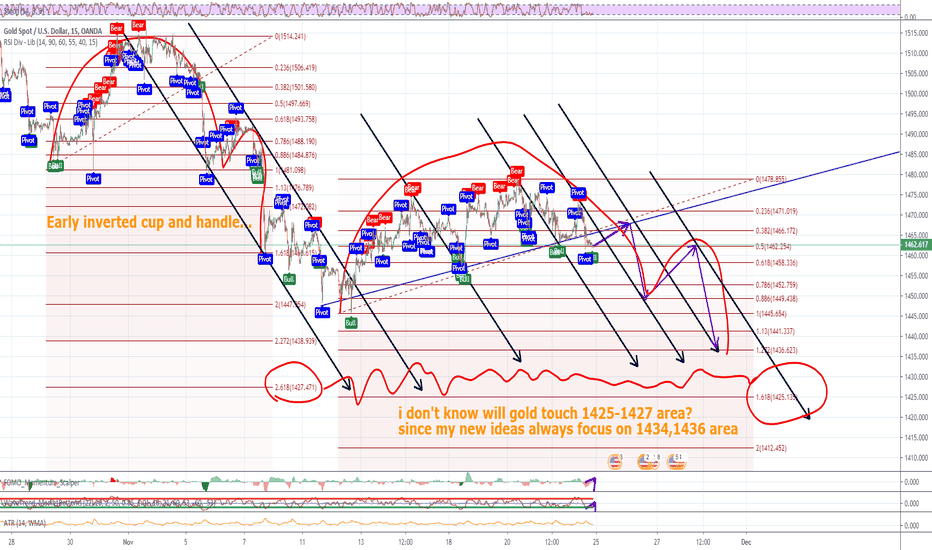This screenshot has height=550, width=932.
Task: Select the 0.382(1501.580) Fibonacci label
Action: (295, 87)
